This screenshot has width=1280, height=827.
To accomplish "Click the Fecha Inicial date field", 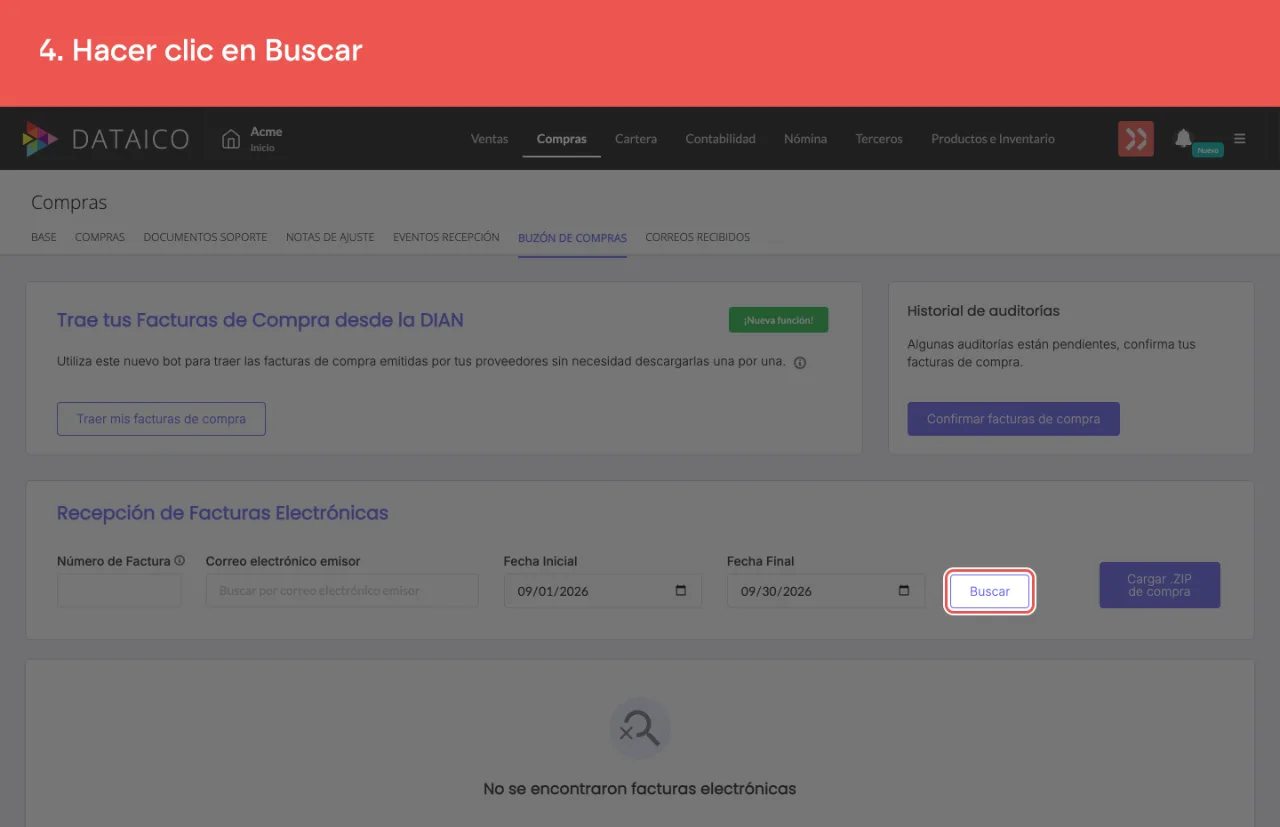I will [603, 591].
